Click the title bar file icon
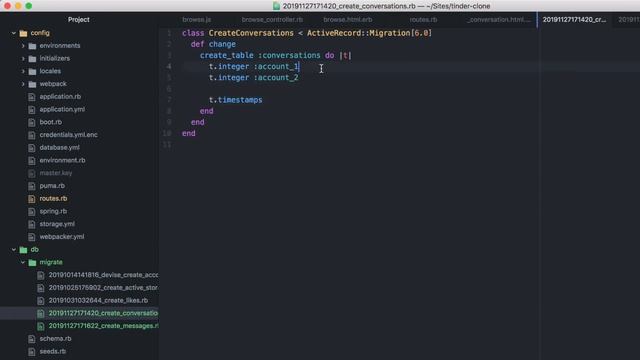Screen dimensions: 640x360 click(x=276, y=6)
